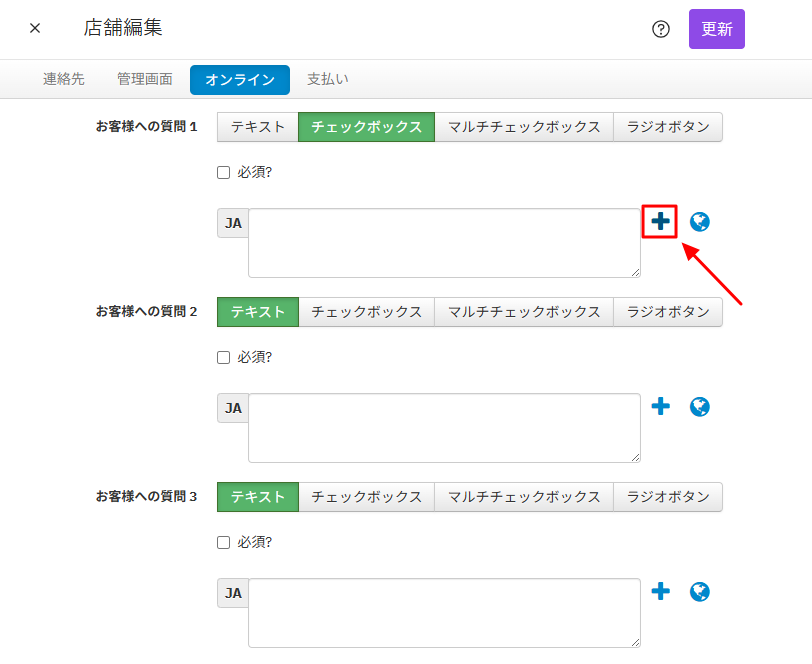Viewport: 812px width, 664px height.
Task: Choose ラジオボタン type for question 2
Action: [668, 312]
